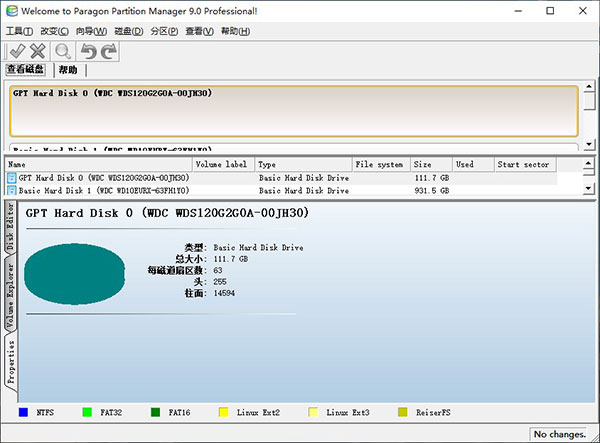Click the Discard changes X icon
The image size is (600, 443).
[38, 51]
